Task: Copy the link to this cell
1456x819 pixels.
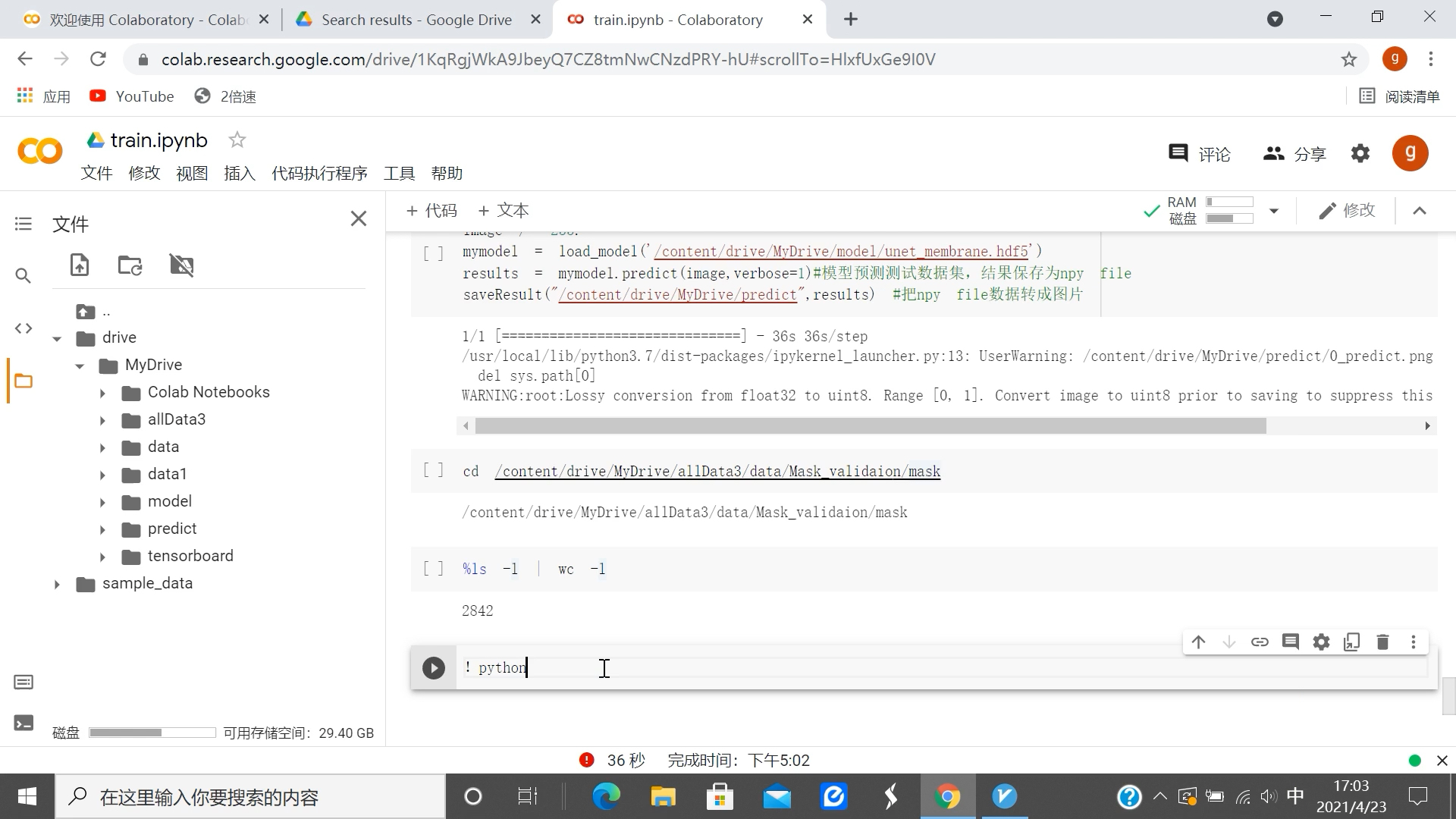Action: point(1260,642)
